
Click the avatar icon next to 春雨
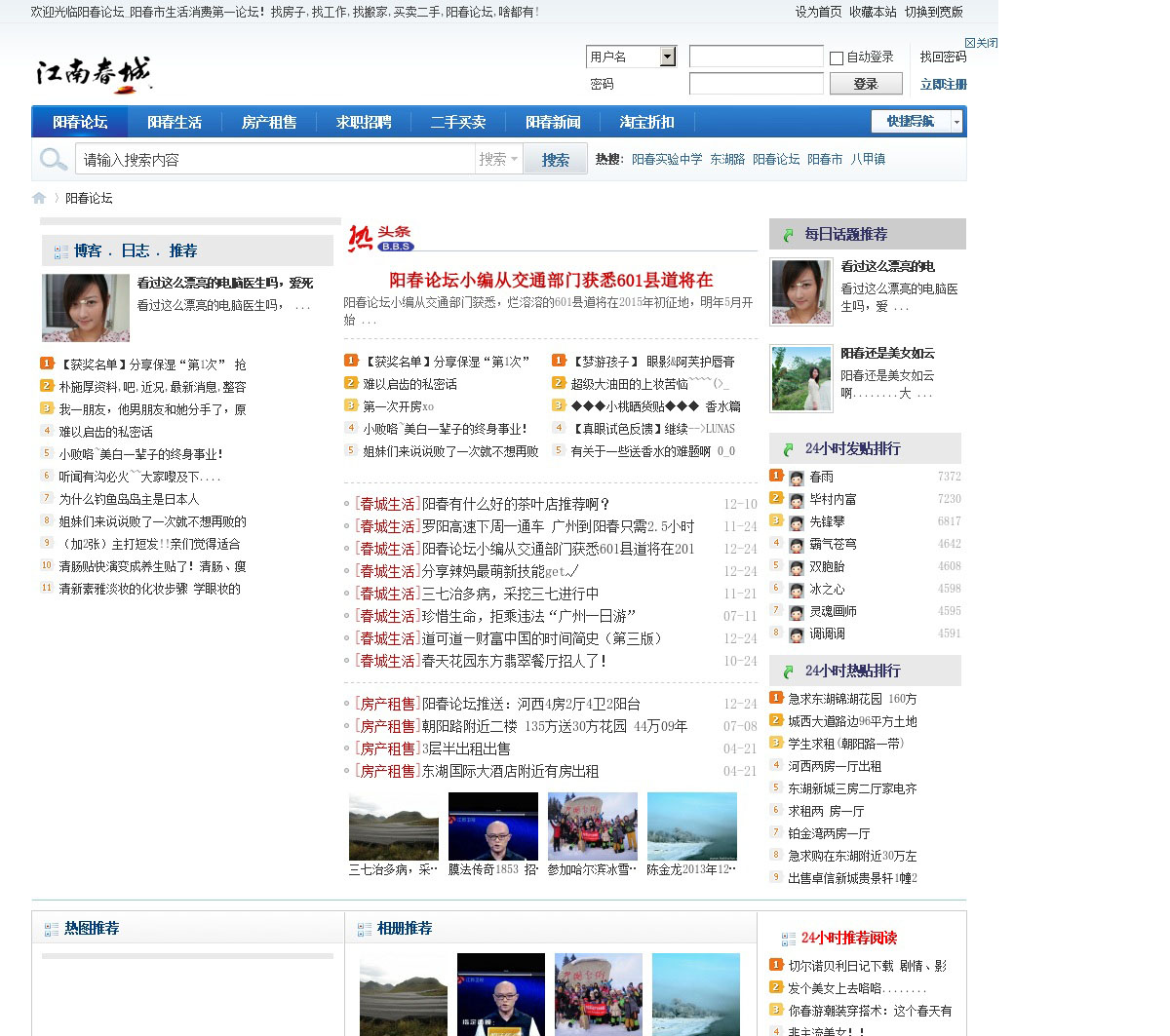point(796,478)
